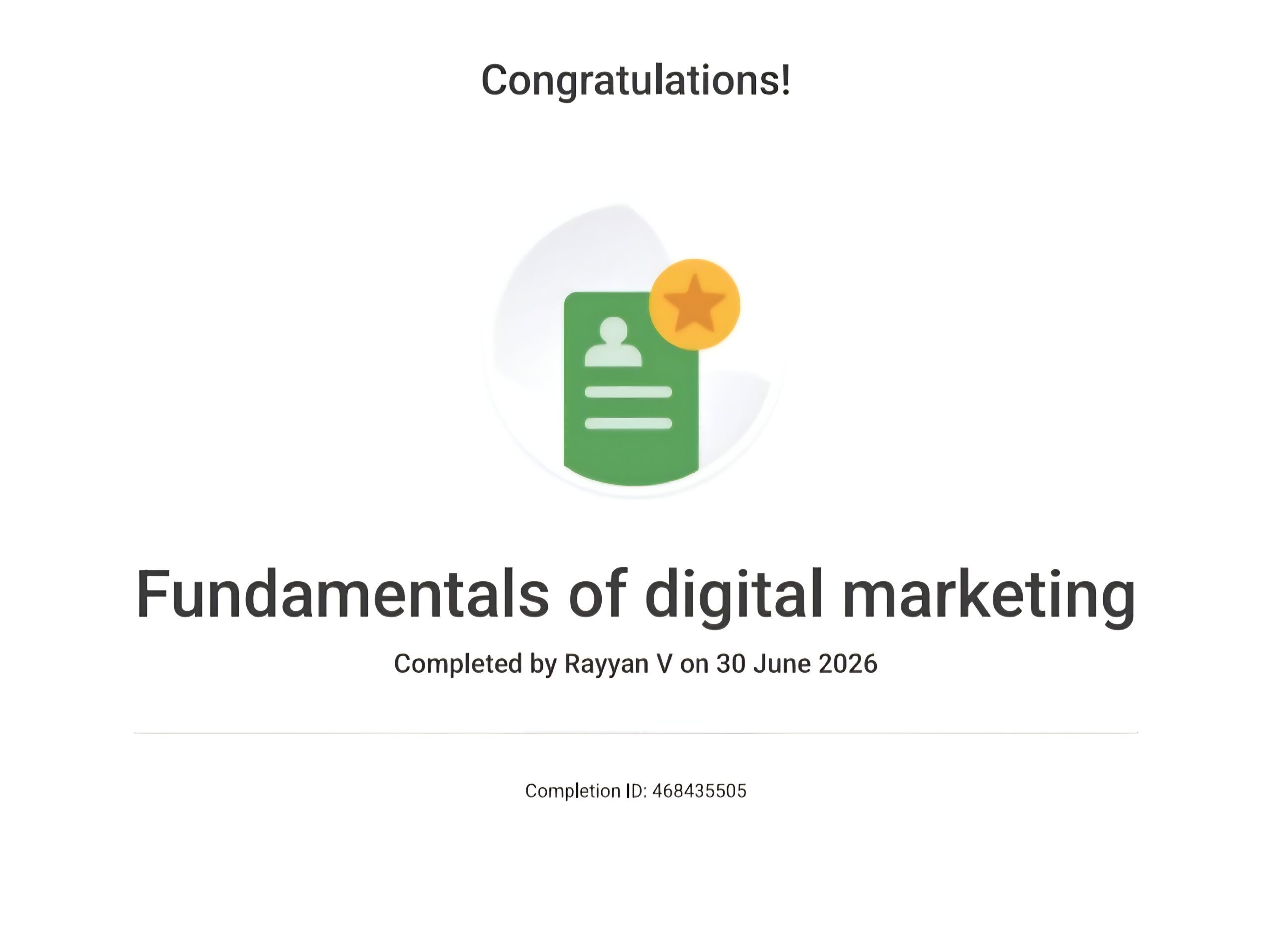This screenshot has height=952, width=1270.
Task: Click the green certificate card icon
Action: pyautogui.click(x=631, y=389)
